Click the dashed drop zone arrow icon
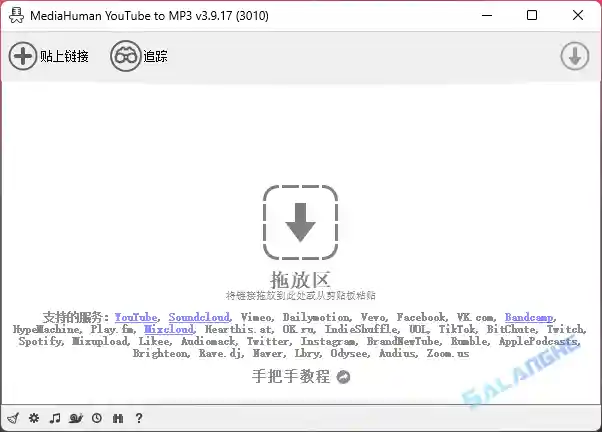Viewport: 602px width, 432px height. [x=300, y=222]
